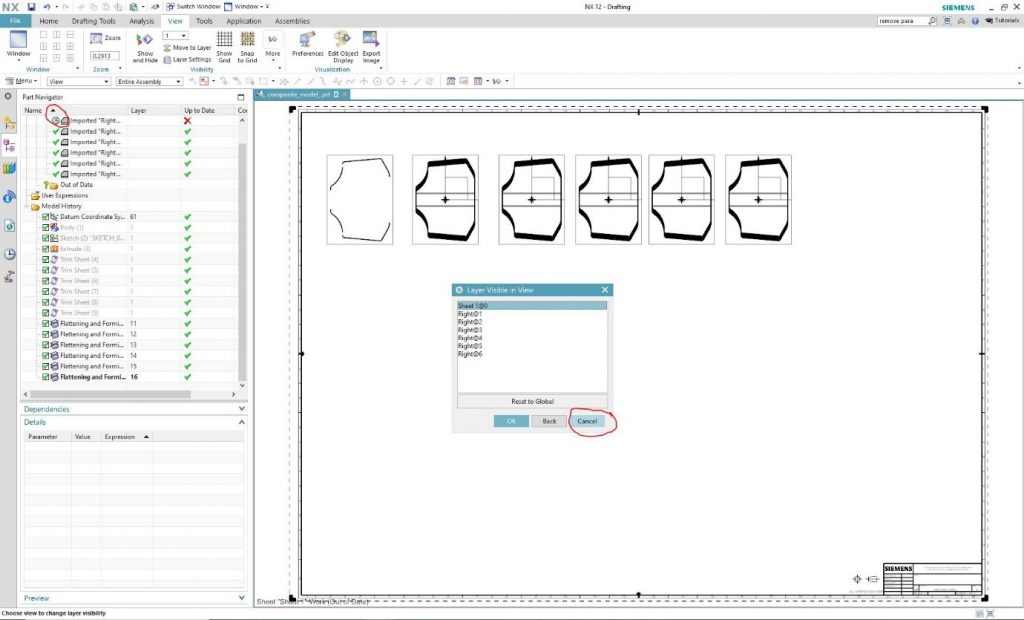Expand the Dependencies panel
This screenshot has height=620, width=1024.
[242, 409]
